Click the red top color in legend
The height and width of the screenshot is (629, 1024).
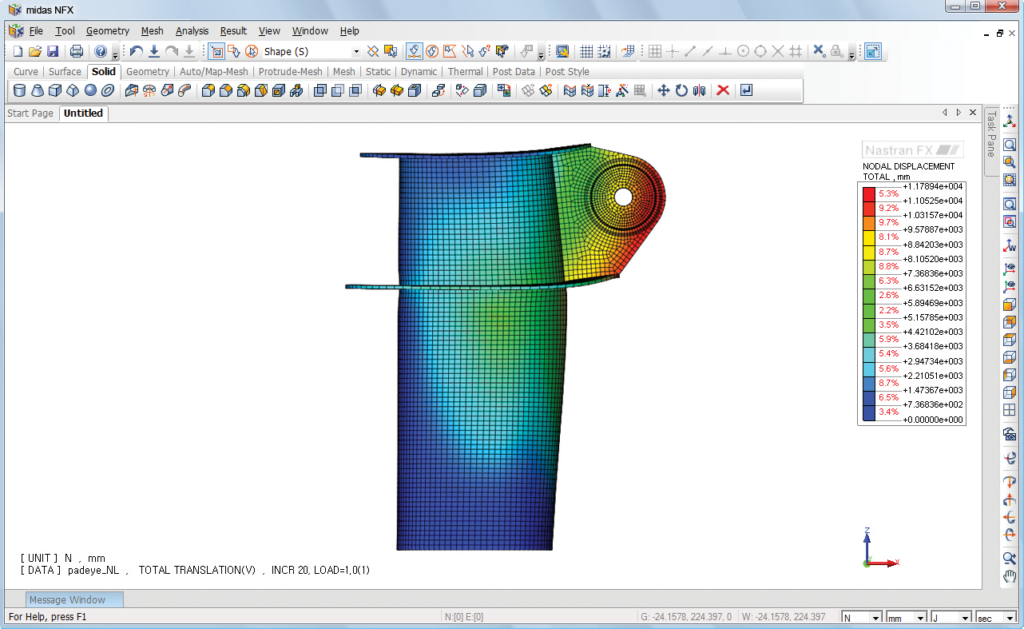pyautogui.click(x=867, y=193)
